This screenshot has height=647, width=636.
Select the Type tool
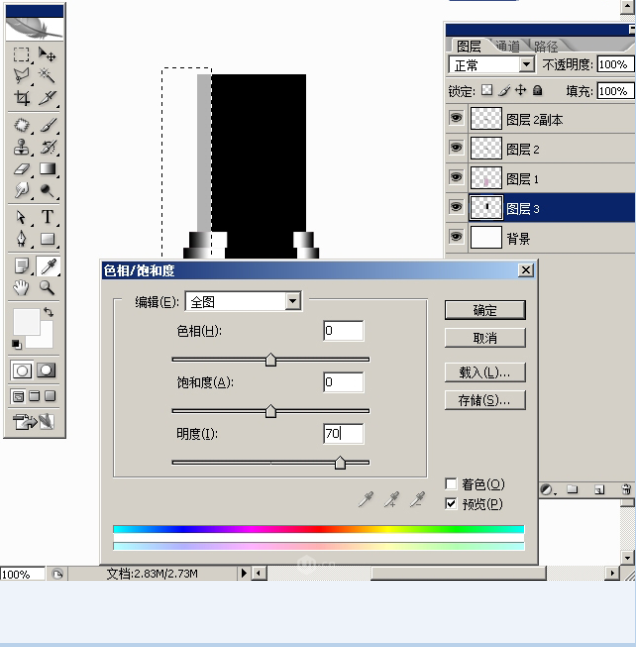click(x=47, y=217)
